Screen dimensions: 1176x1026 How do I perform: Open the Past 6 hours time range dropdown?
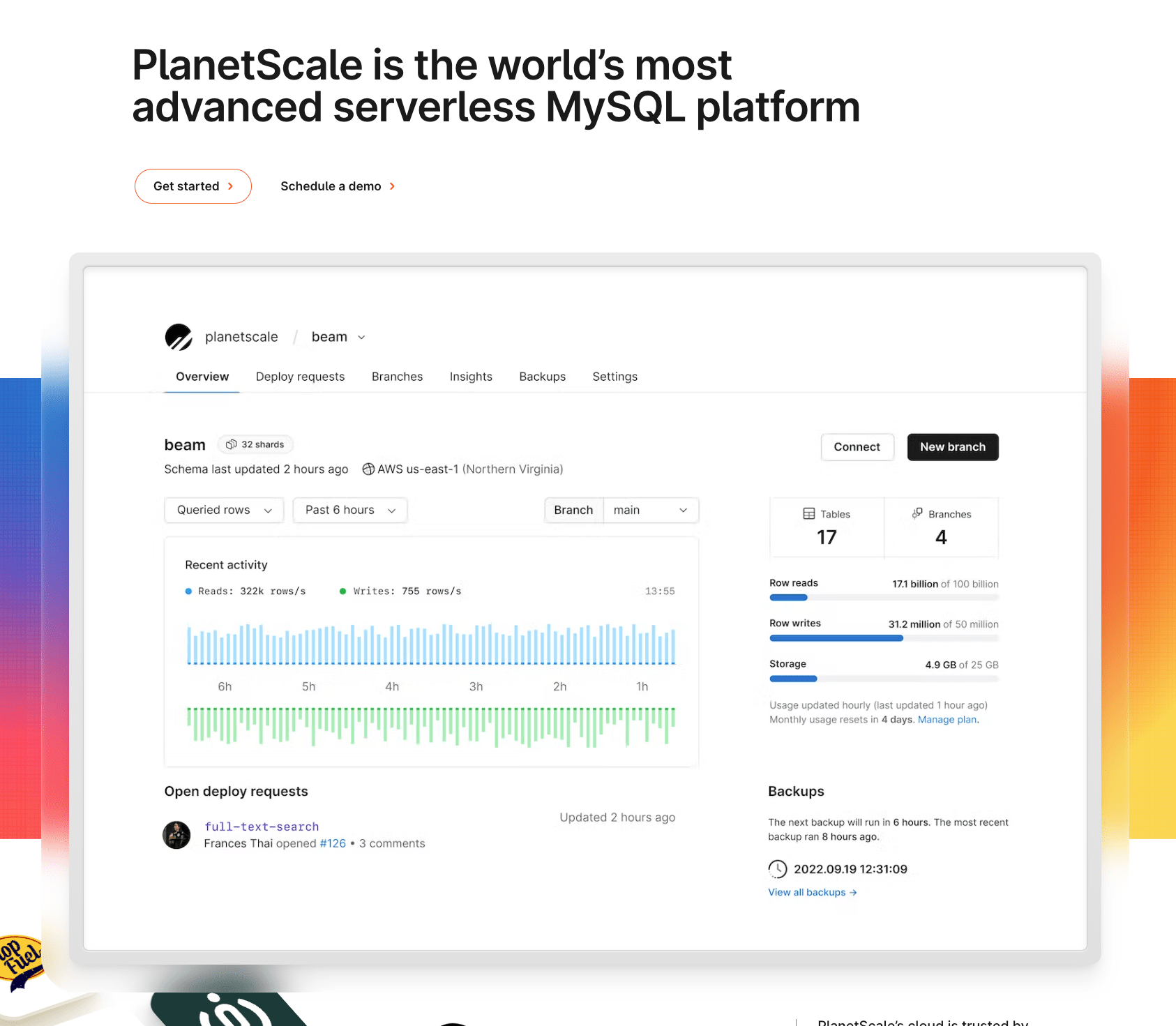point(349,510)
